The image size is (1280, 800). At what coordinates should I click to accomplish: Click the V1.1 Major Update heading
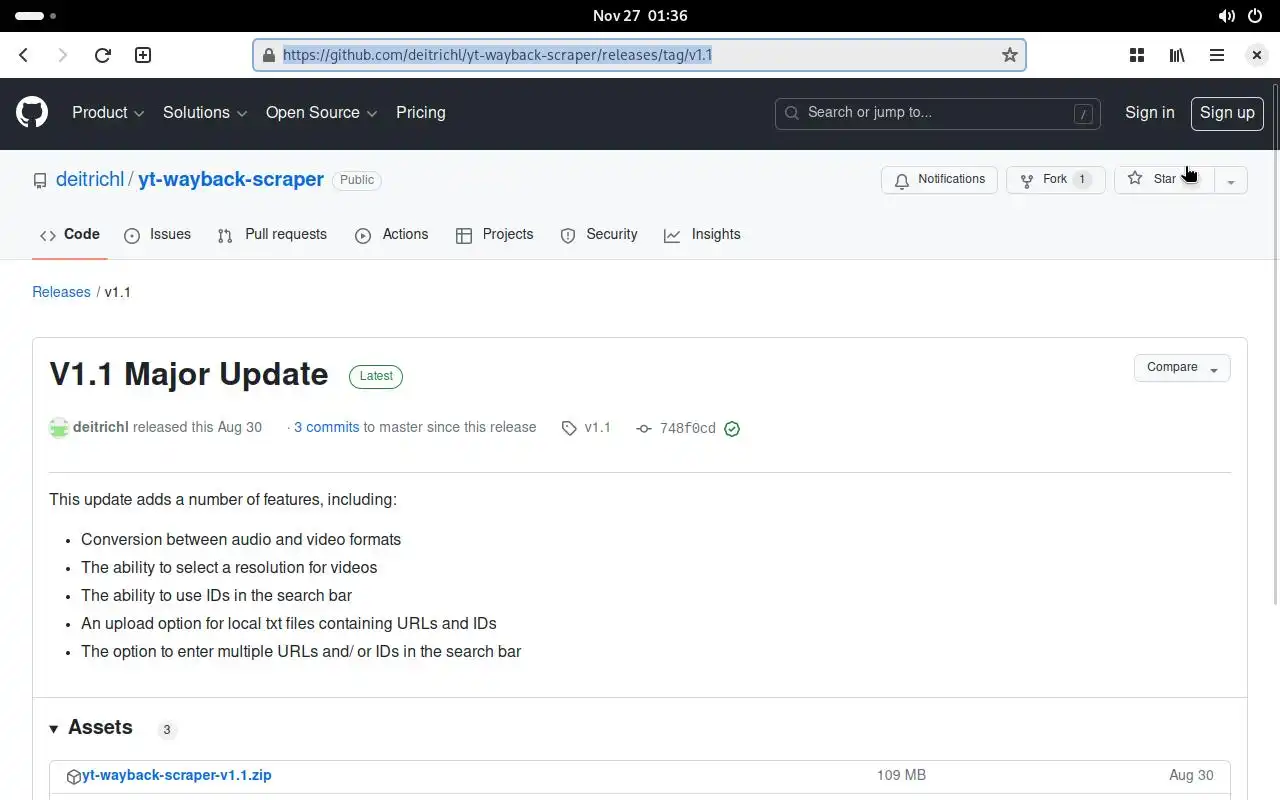(x=189, y=374)
